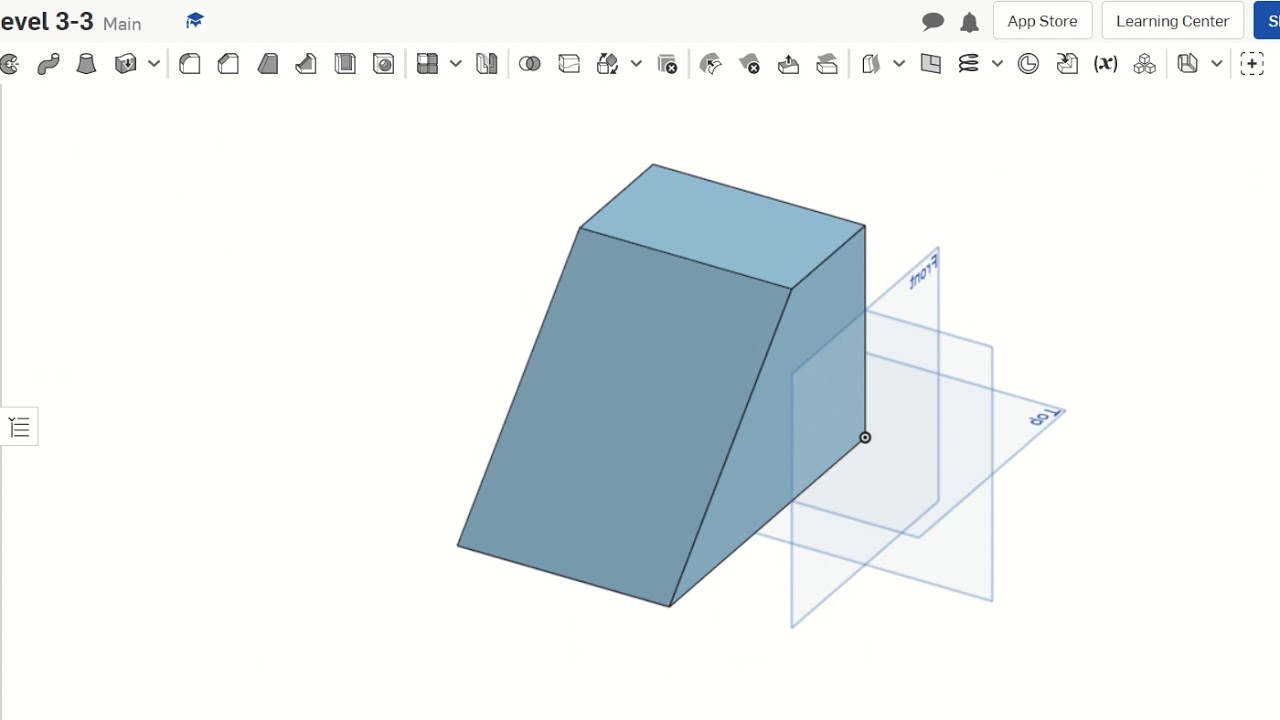This screenshot has height=720, width=1280.
Task: Expand the Helix curve dropdown arrow
Action: [x=997, y=64]
